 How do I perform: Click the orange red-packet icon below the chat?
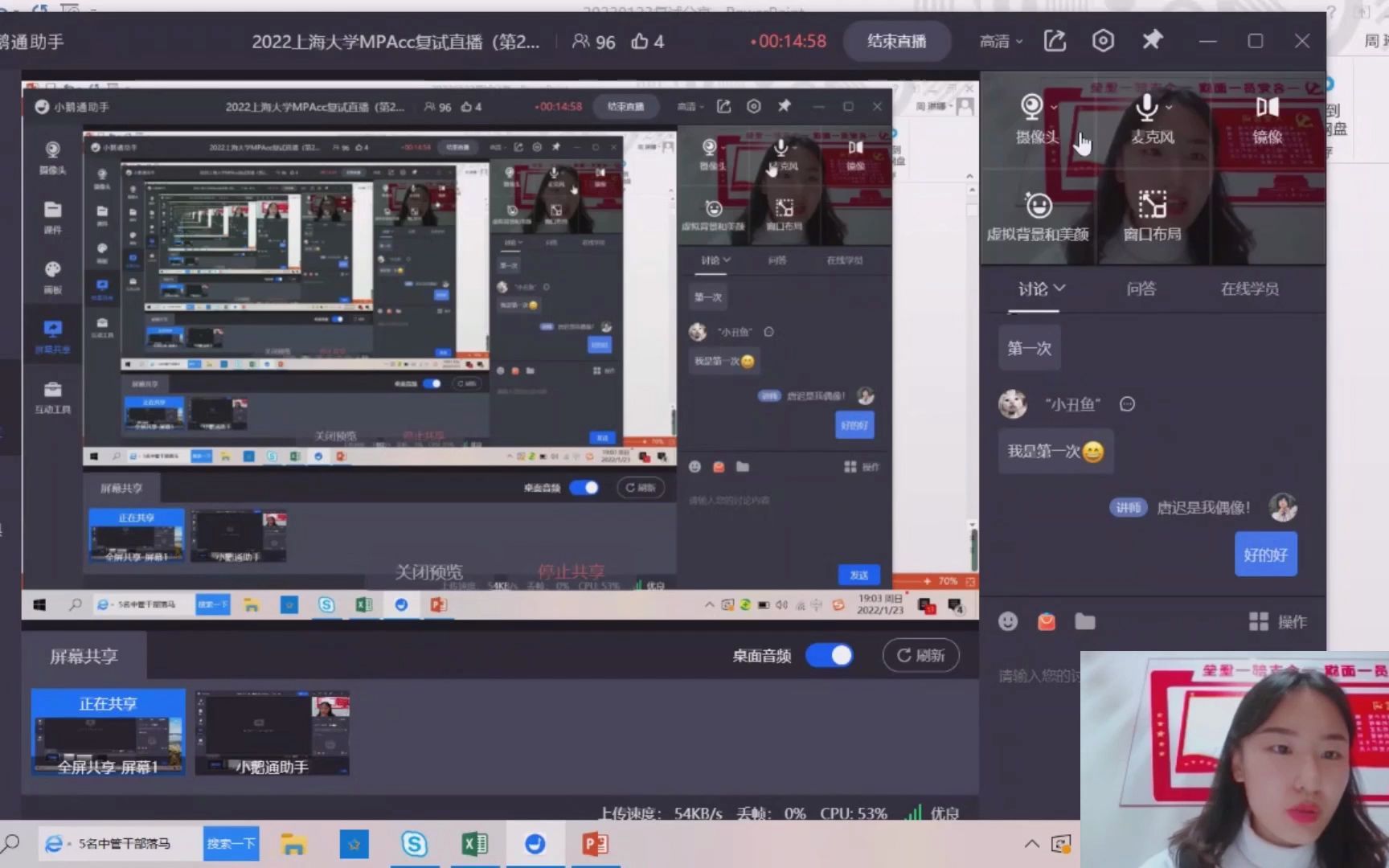pos(1047,621)
